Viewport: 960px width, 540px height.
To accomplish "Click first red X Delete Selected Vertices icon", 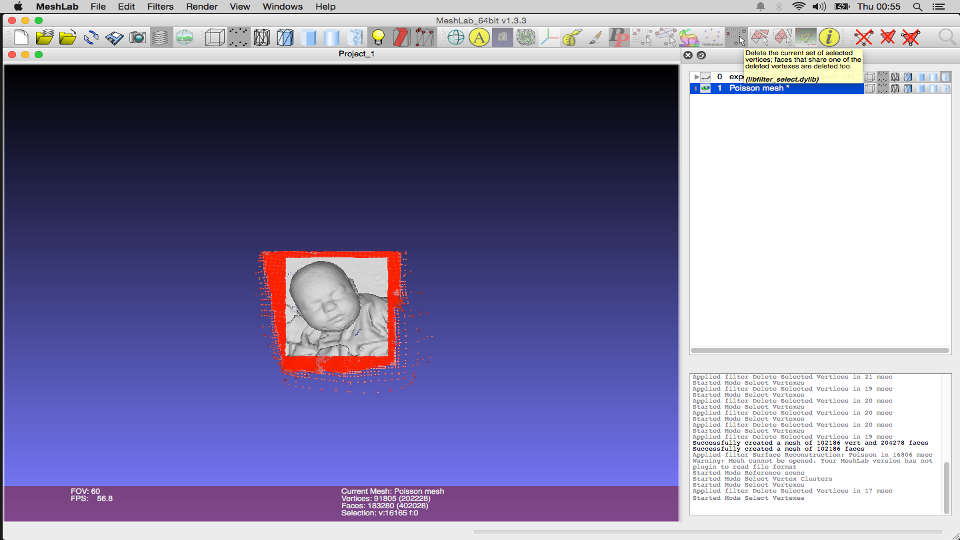I will click(864, 37).
